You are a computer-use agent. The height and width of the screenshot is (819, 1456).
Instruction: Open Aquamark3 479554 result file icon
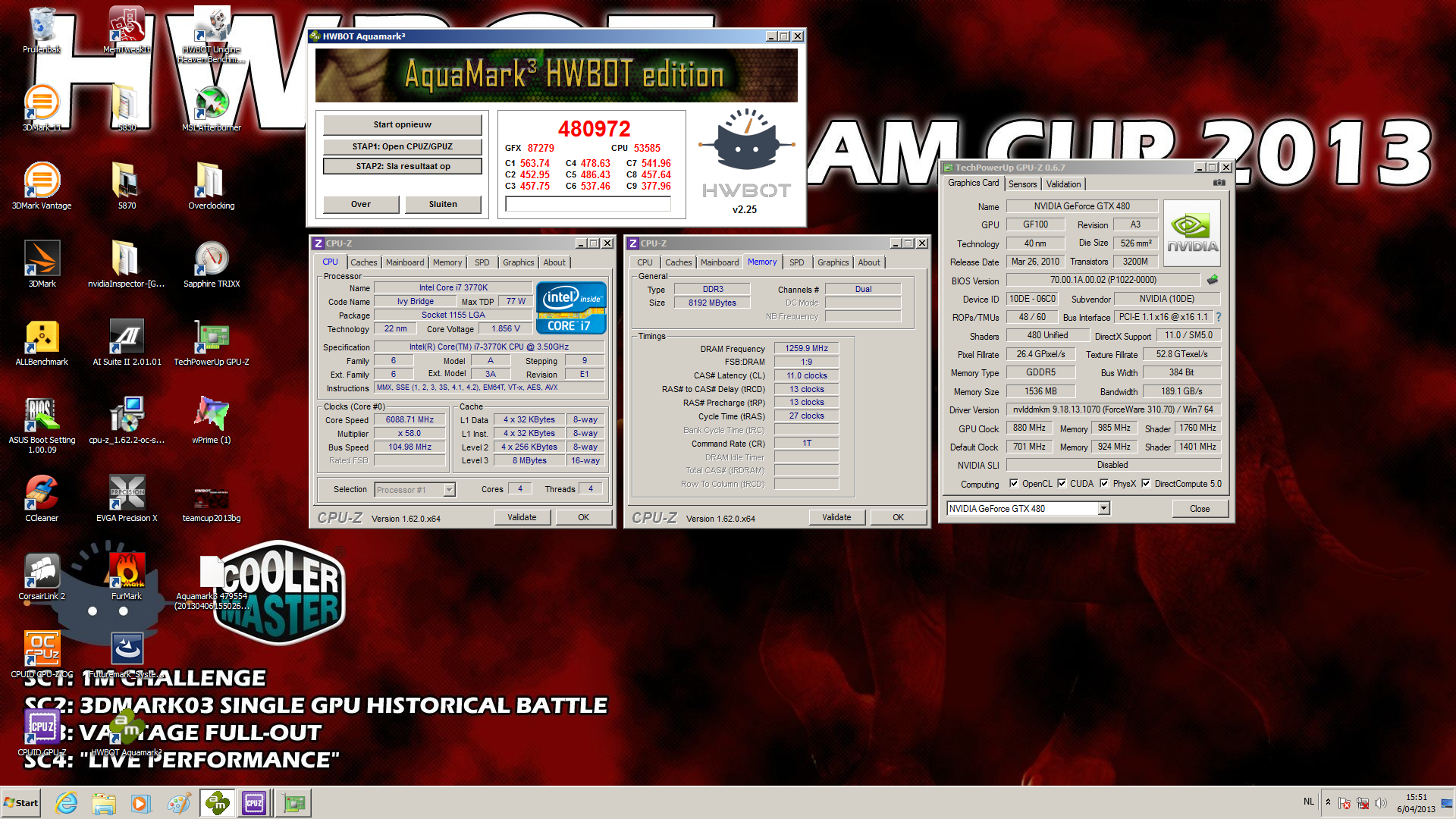coord(212,582)
